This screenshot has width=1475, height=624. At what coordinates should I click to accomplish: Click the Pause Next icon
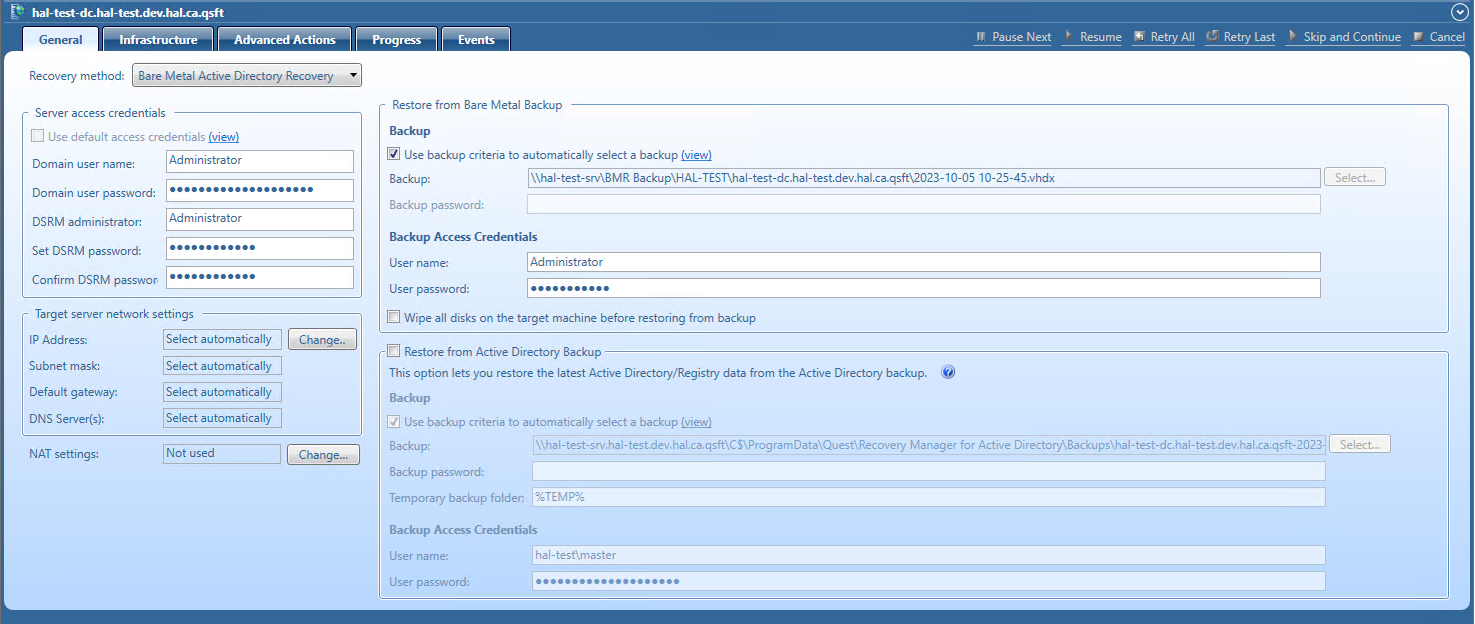(980, 37)
